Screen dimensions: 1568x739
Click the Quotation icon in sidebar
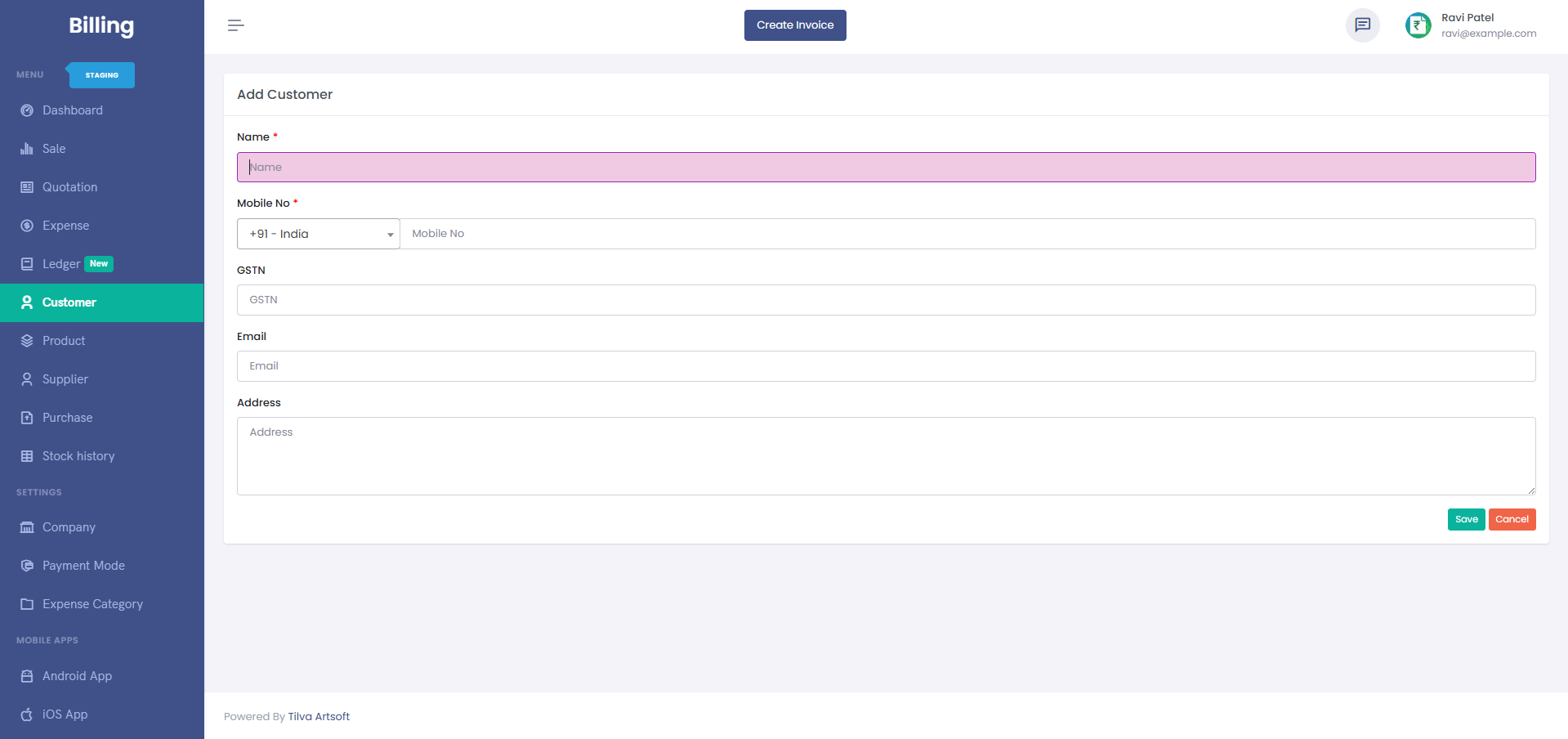(x=27, y=186)
